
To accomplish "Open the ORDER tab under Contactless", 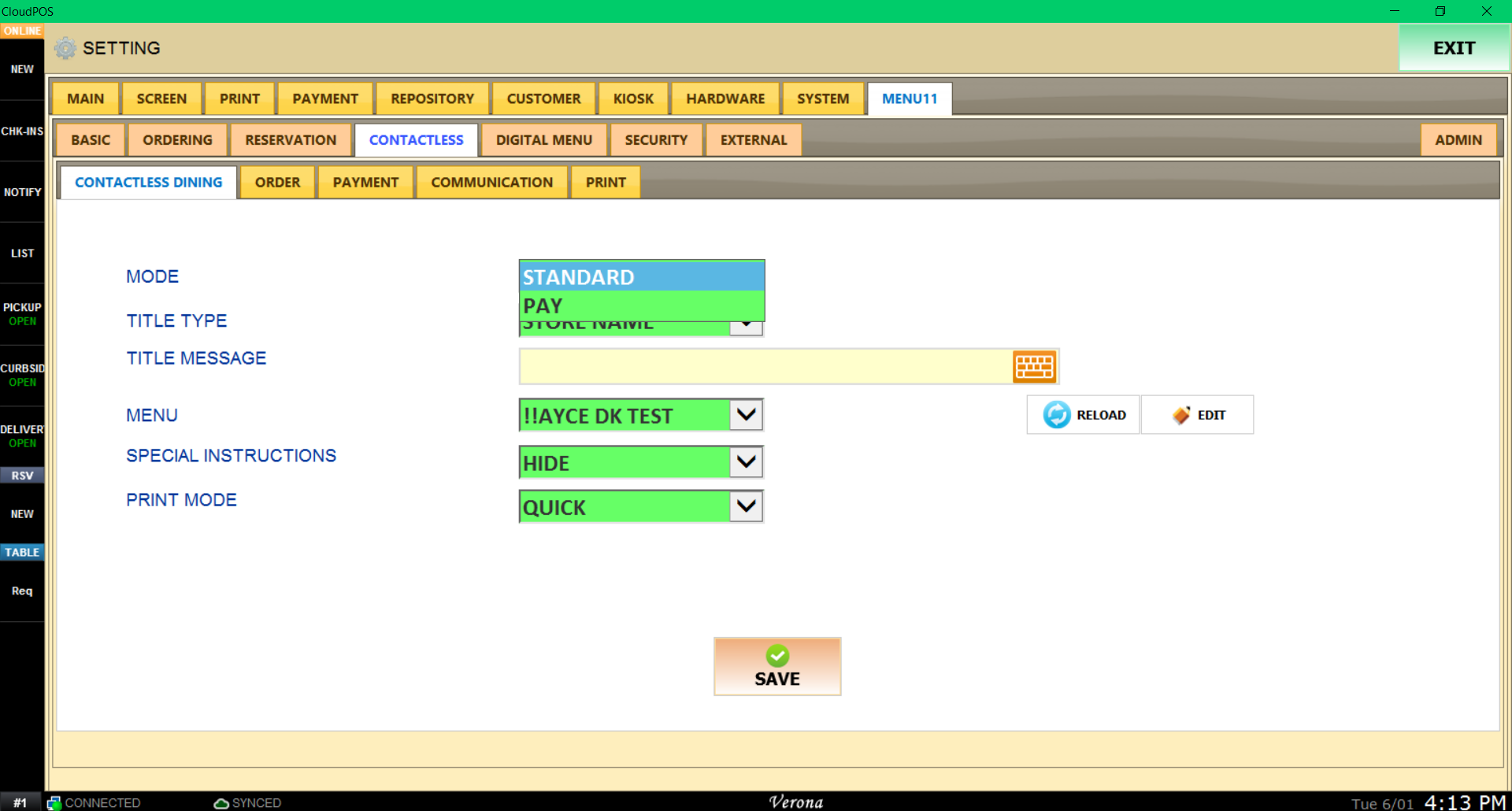I will [x=277, y=183].
